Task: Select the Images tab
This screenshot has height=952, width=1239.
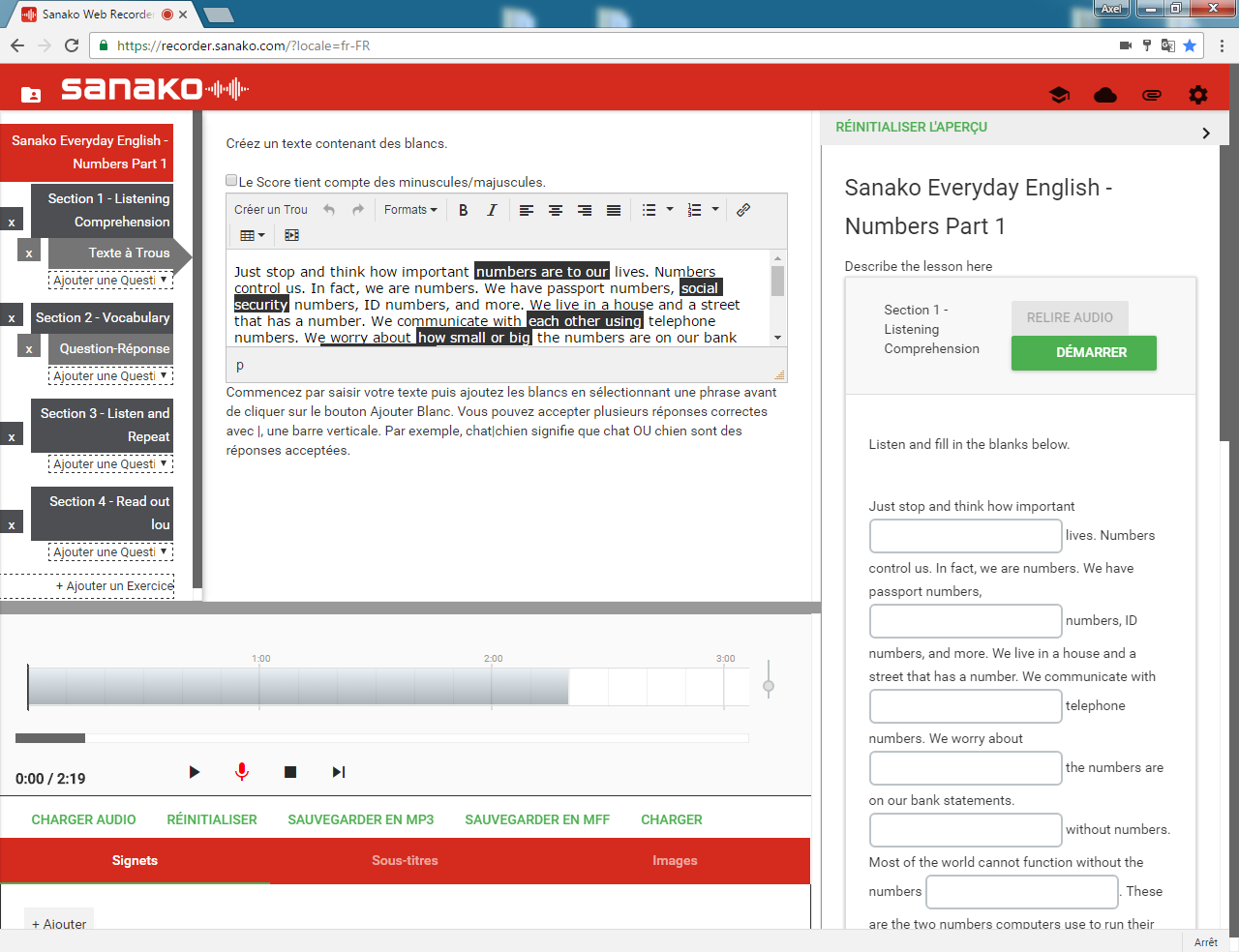Action: [x=675, y=860]
